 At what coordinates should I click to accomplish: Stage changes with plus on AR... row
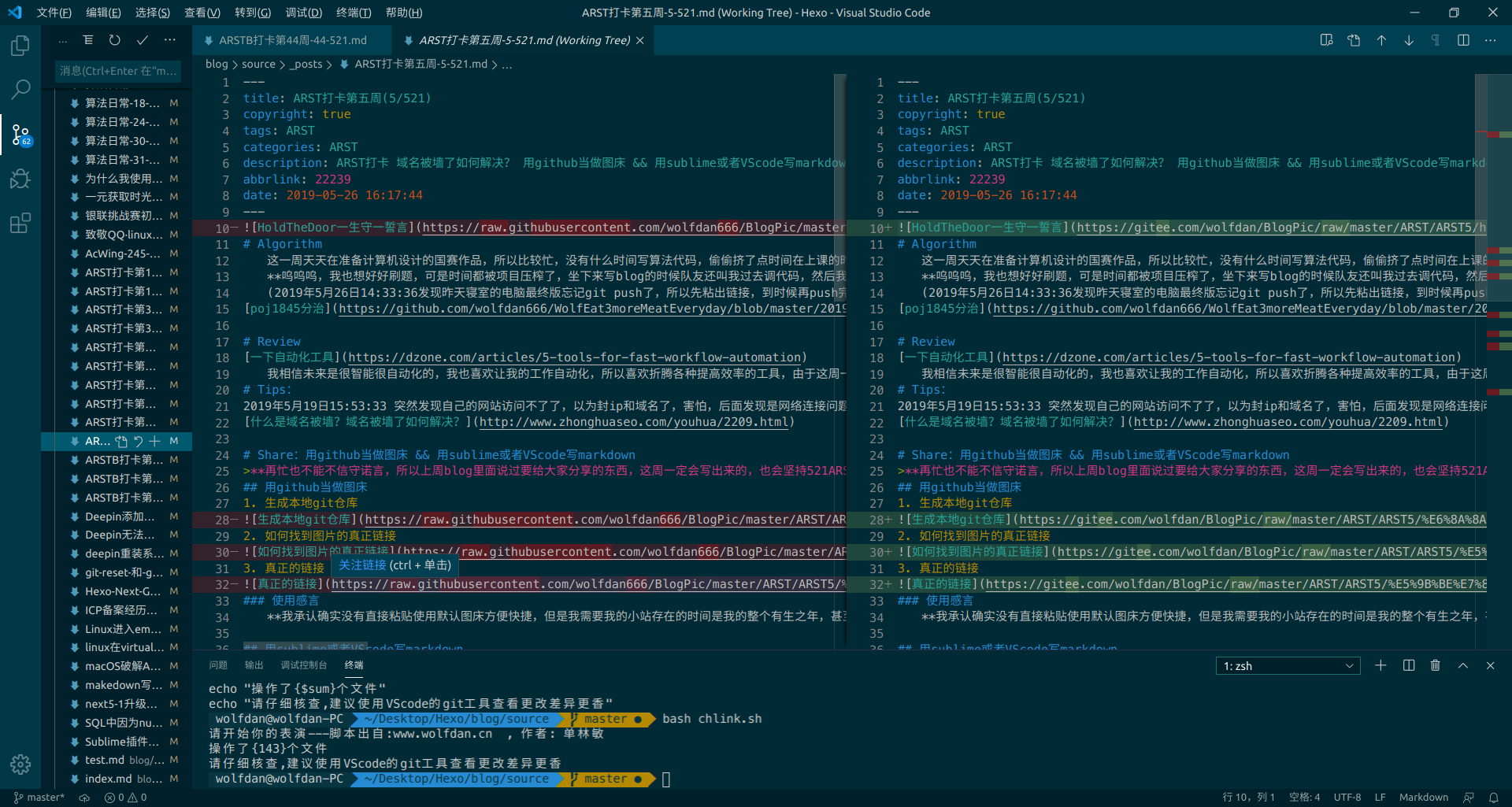point(155,441)
